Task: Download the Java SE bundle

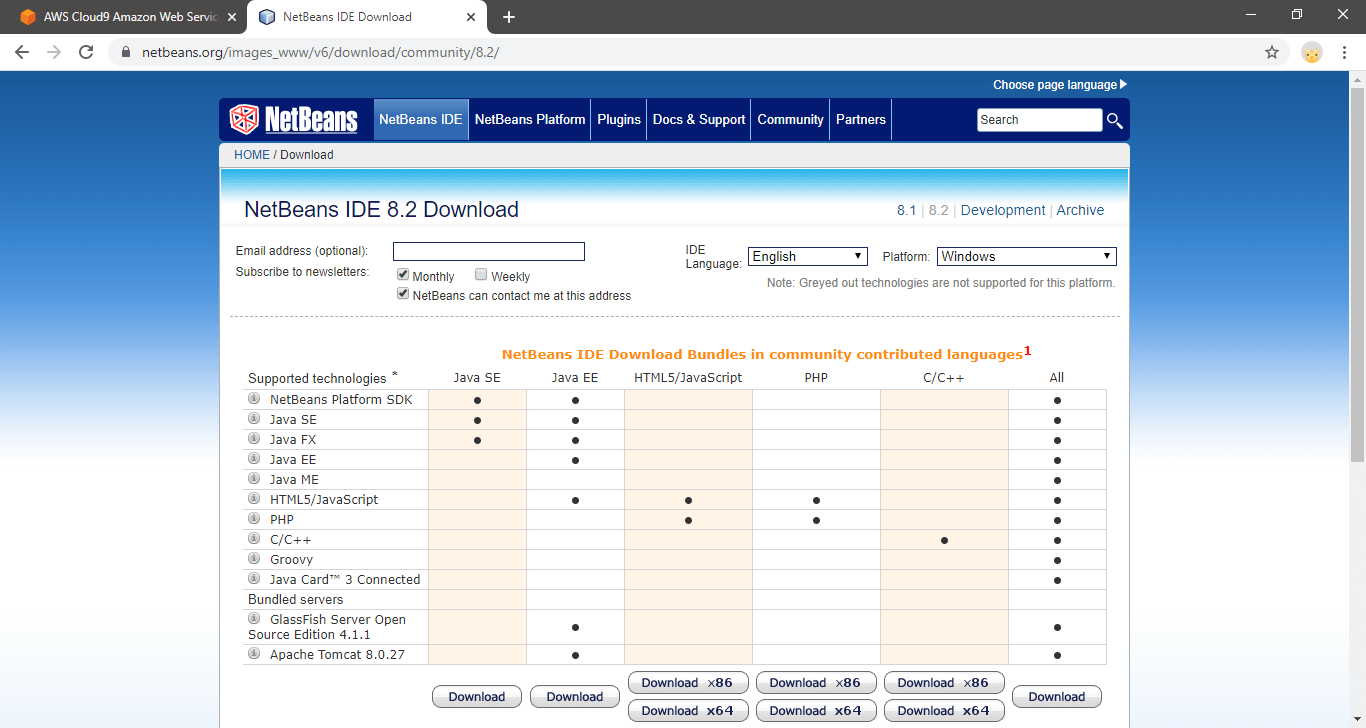Action: click(x=477, y=697)
